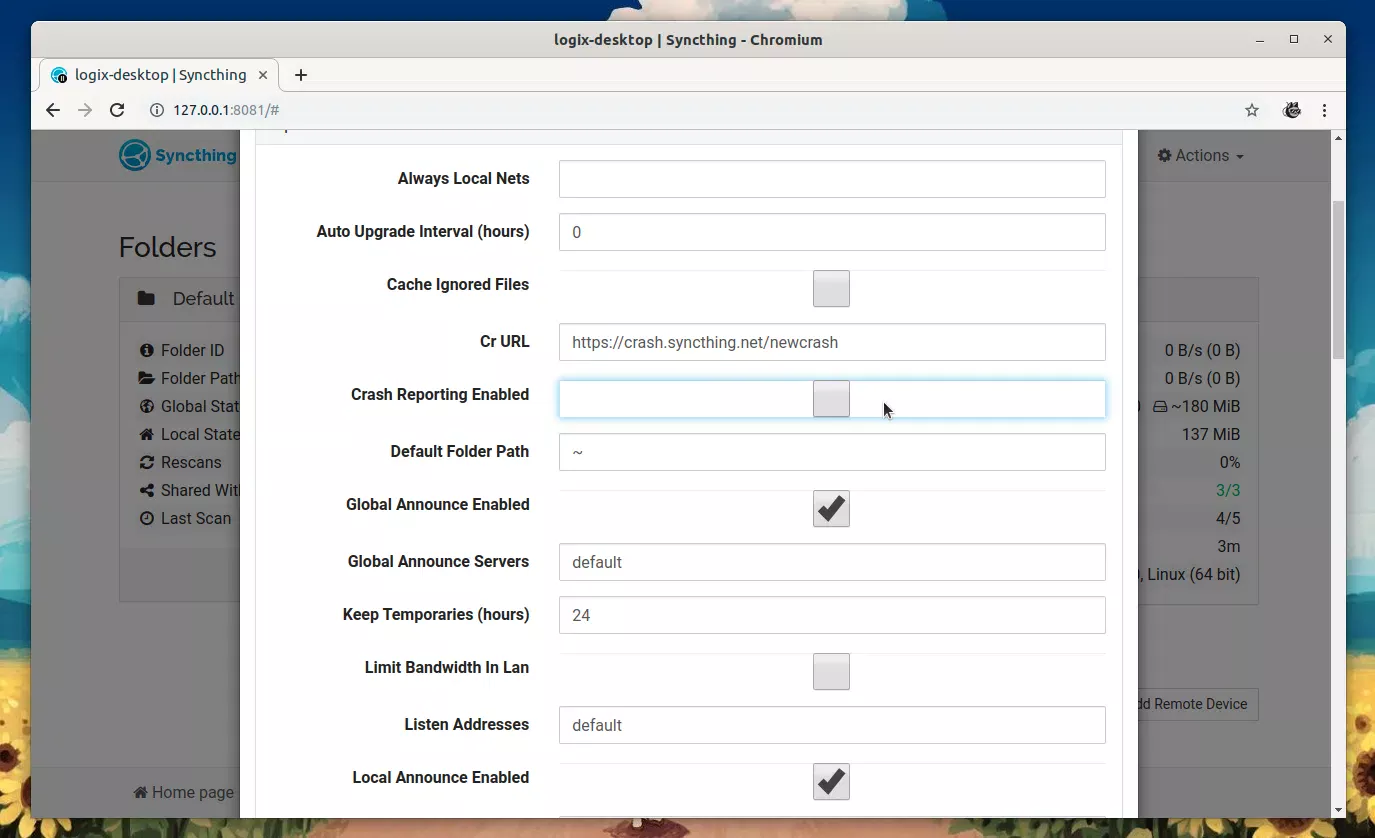The width and height of the screenshot is (1375, 838).
Task: Open a new browser tab
Action: 301,75
